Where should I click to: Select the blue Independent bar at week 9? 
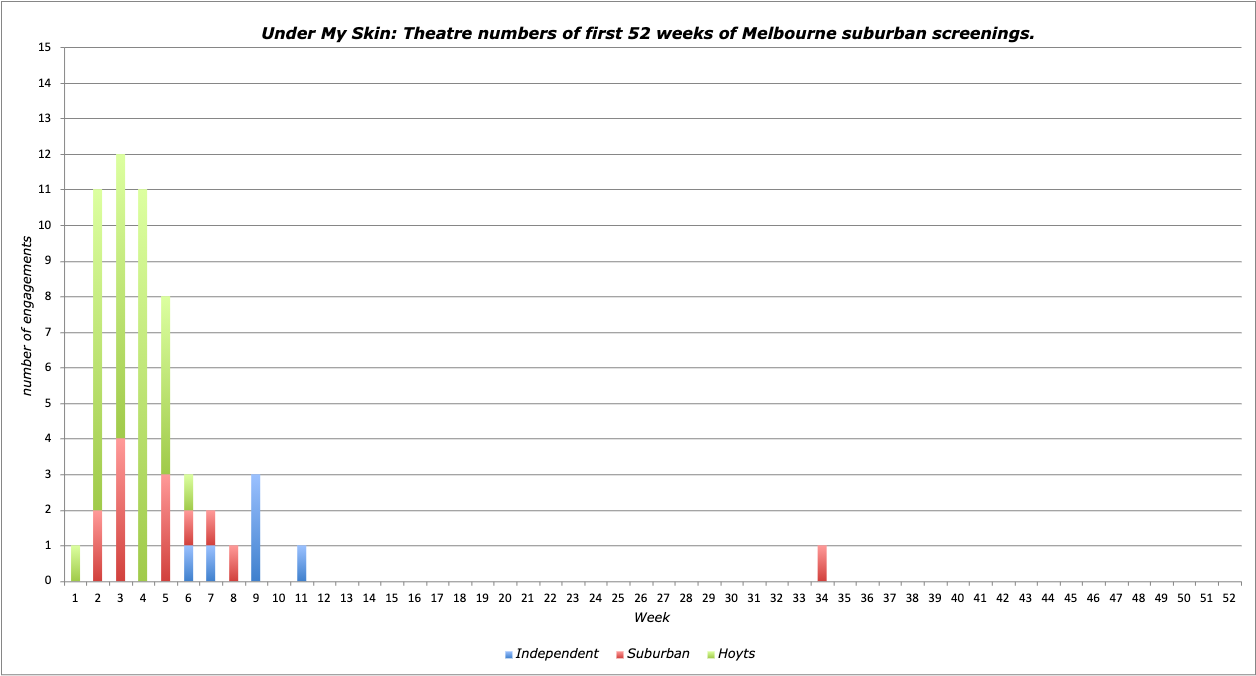(x=256, y=528)
